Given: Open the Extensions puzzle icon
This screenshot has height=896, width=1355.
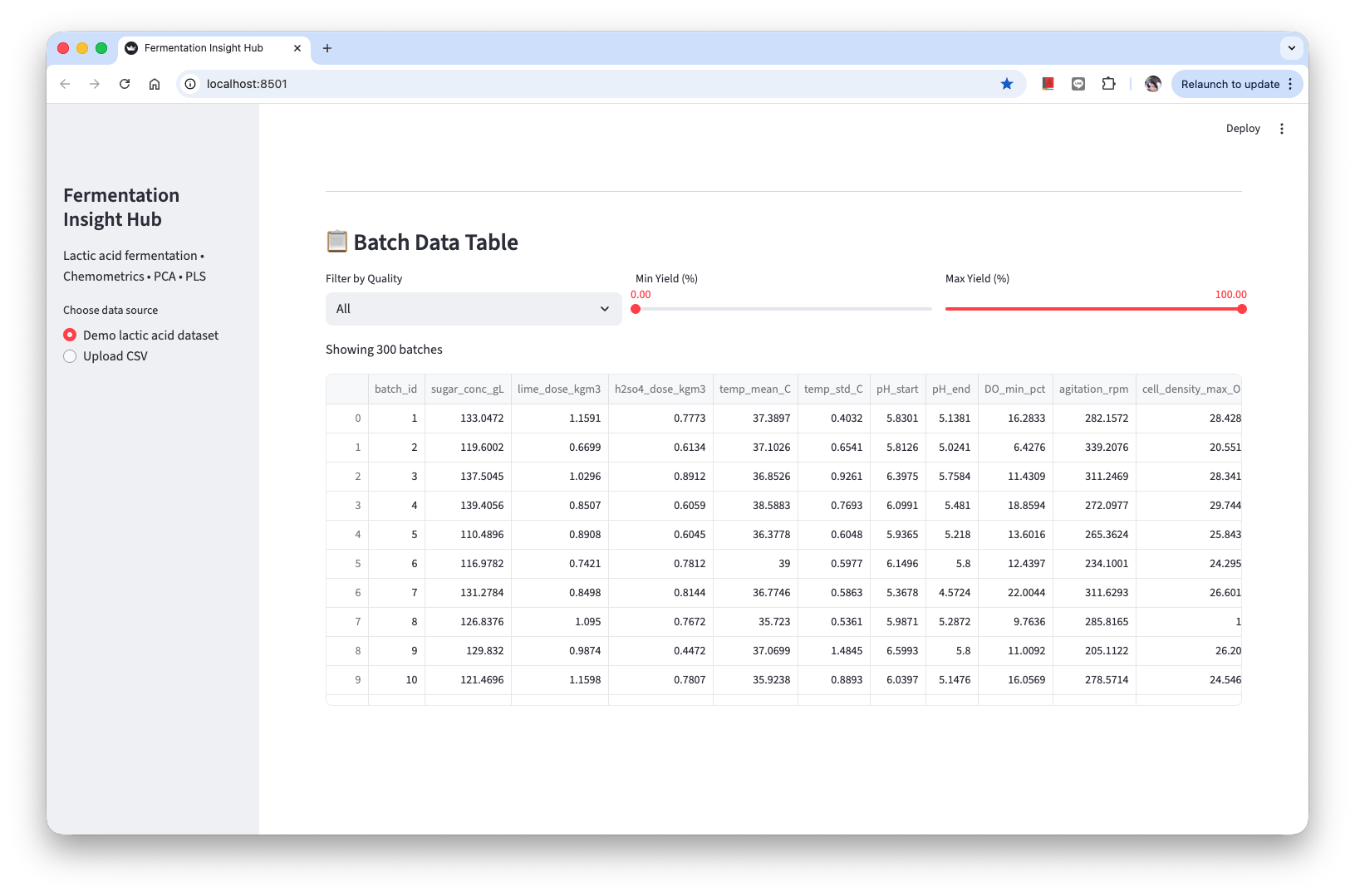Looking at the screenshot, I should point(1108,84).
